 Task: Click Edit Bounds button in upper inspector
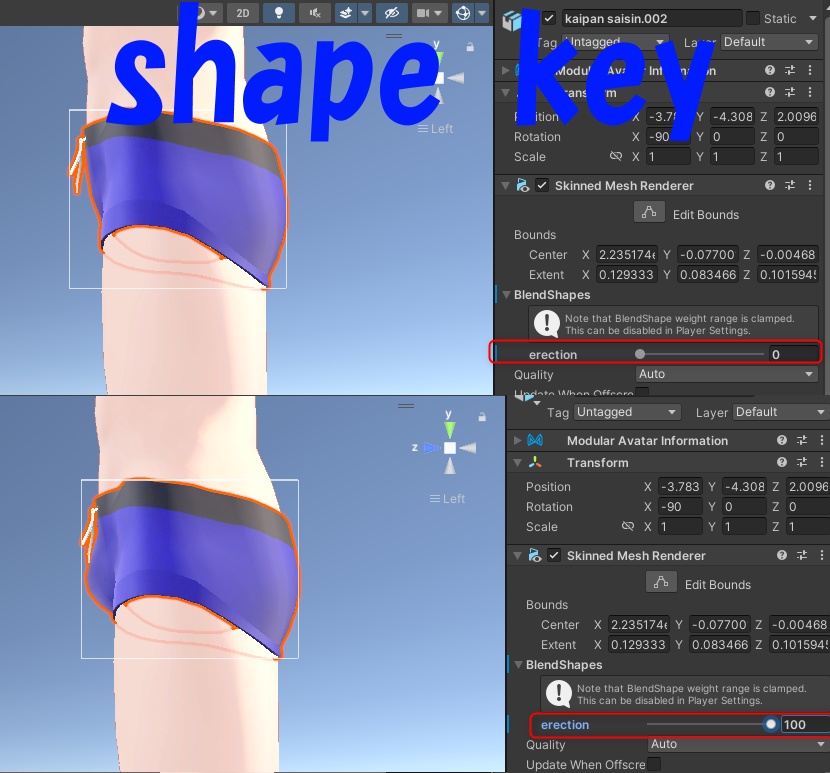point(649,212)
